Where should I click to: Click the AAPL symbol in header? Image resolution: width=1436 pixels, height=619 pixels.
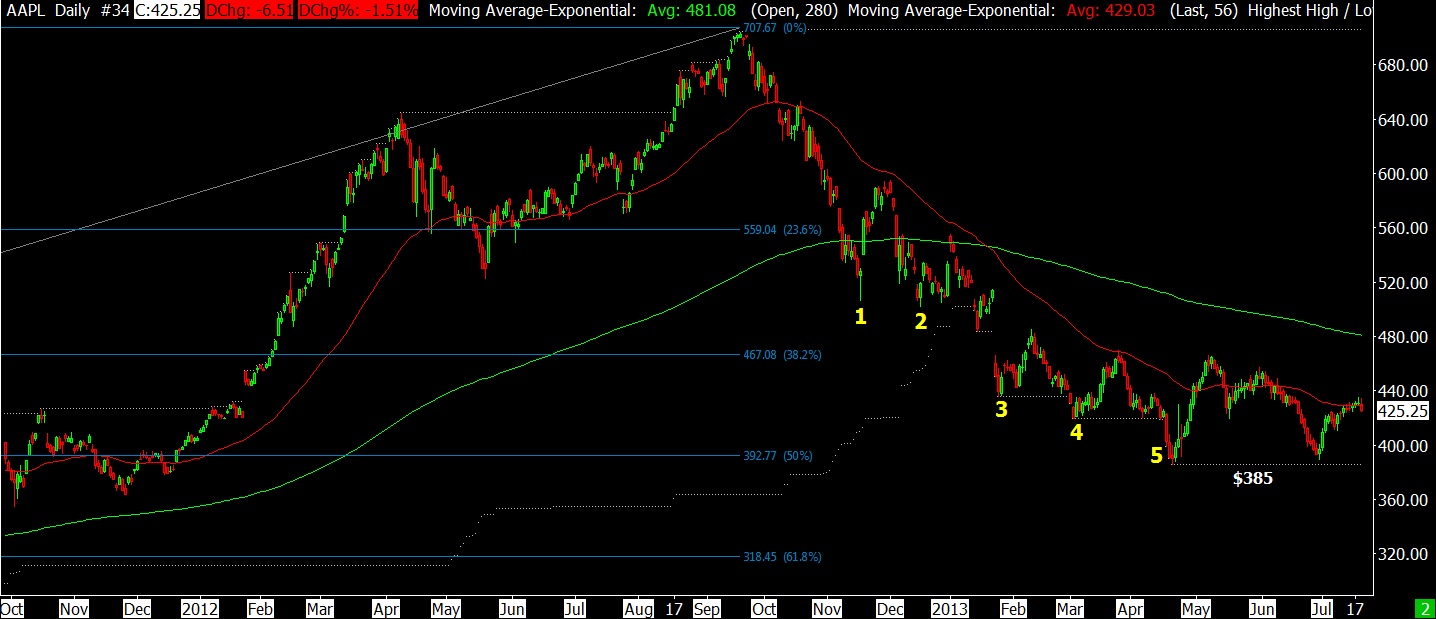(x=24, y=10)
